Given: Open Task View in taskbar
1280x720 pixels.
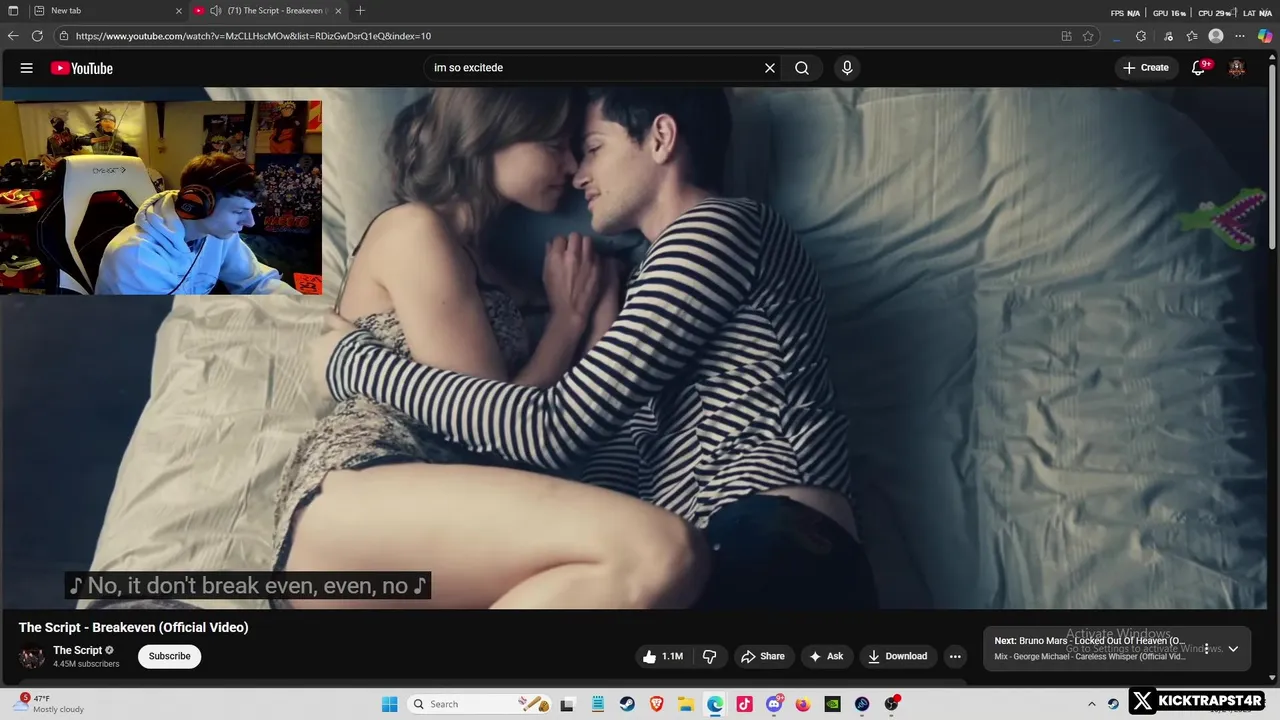Looking at the screenshot, I should coord(567,704).
